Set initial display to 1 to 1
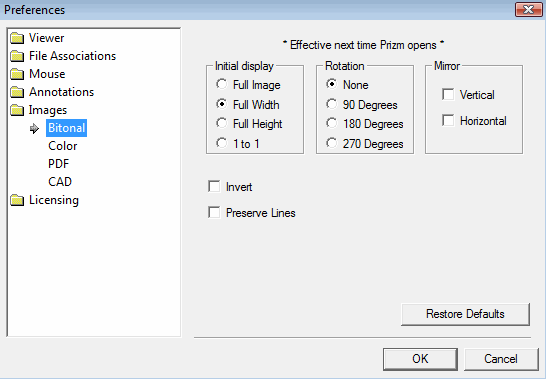Screen dimensions: 546x379 238,144
